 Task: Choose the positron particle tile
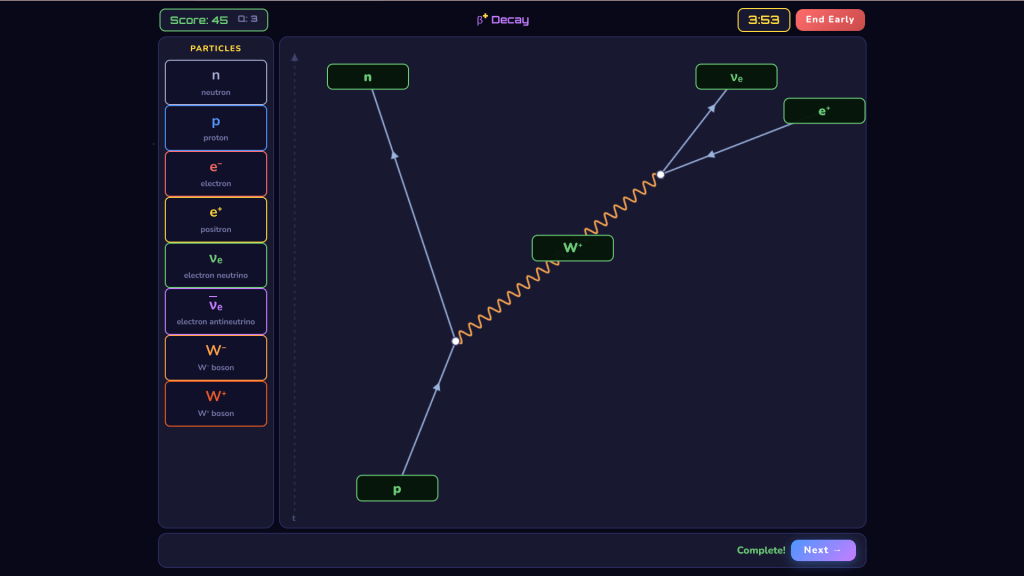[216, 219]
